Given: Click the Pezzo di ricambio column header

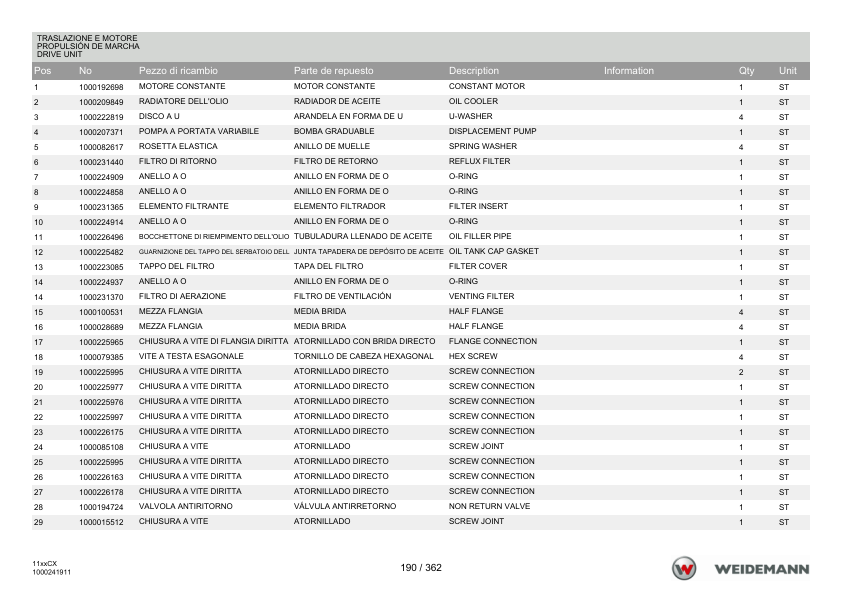Looking at the screenshot, I should coord(178,70).
